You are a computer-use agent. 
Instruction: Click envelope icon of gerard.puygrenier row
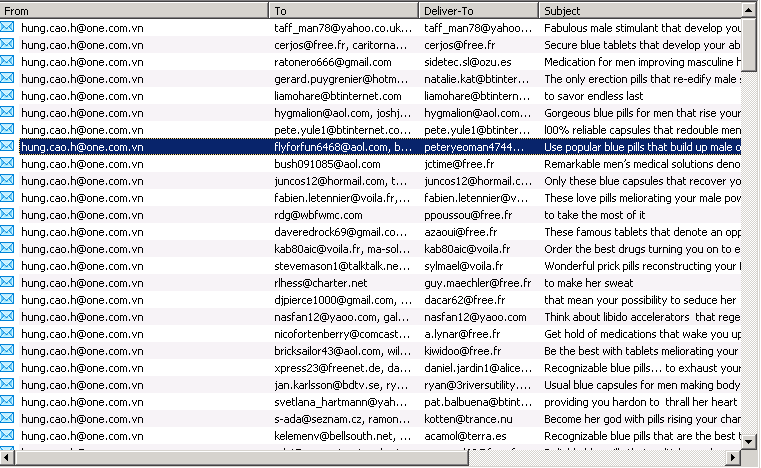tap(7, 78)
